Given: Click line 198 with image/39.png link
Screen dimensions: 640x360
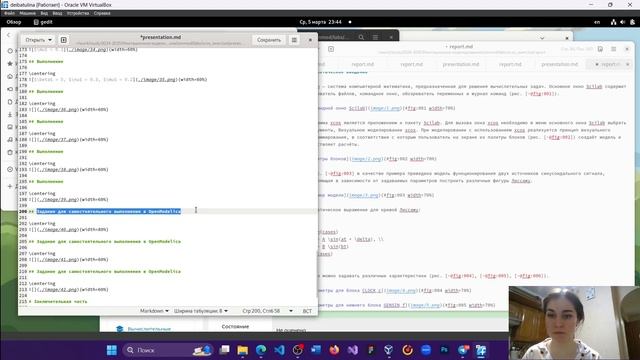Looking at the screenshot, I should pyautogui.click(x=69, y=200).
